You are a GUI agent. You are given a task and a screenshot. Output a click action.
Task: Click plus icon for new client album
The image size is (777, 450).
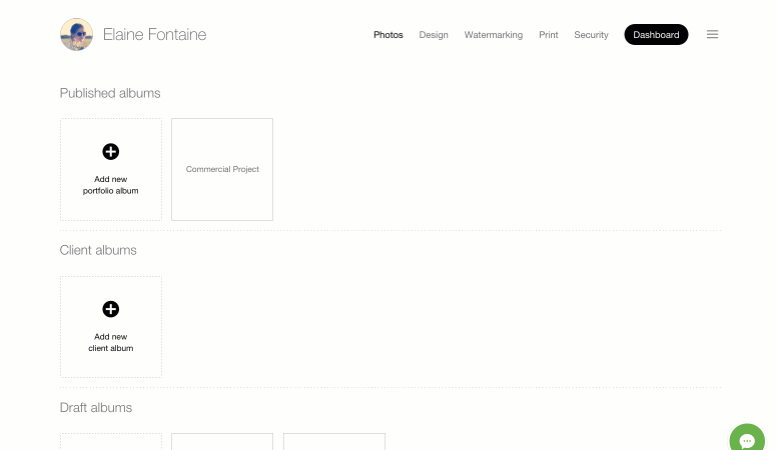[111, 309]
